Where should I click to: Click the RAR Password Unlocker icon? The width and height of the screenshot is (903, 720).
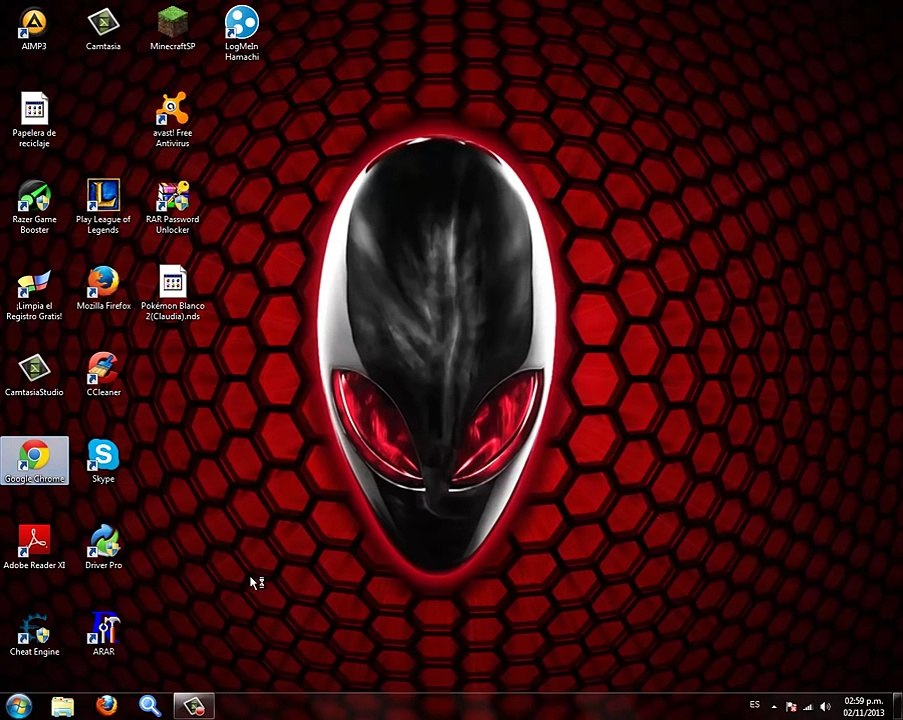pyautogui.click(x=172, y=196)
